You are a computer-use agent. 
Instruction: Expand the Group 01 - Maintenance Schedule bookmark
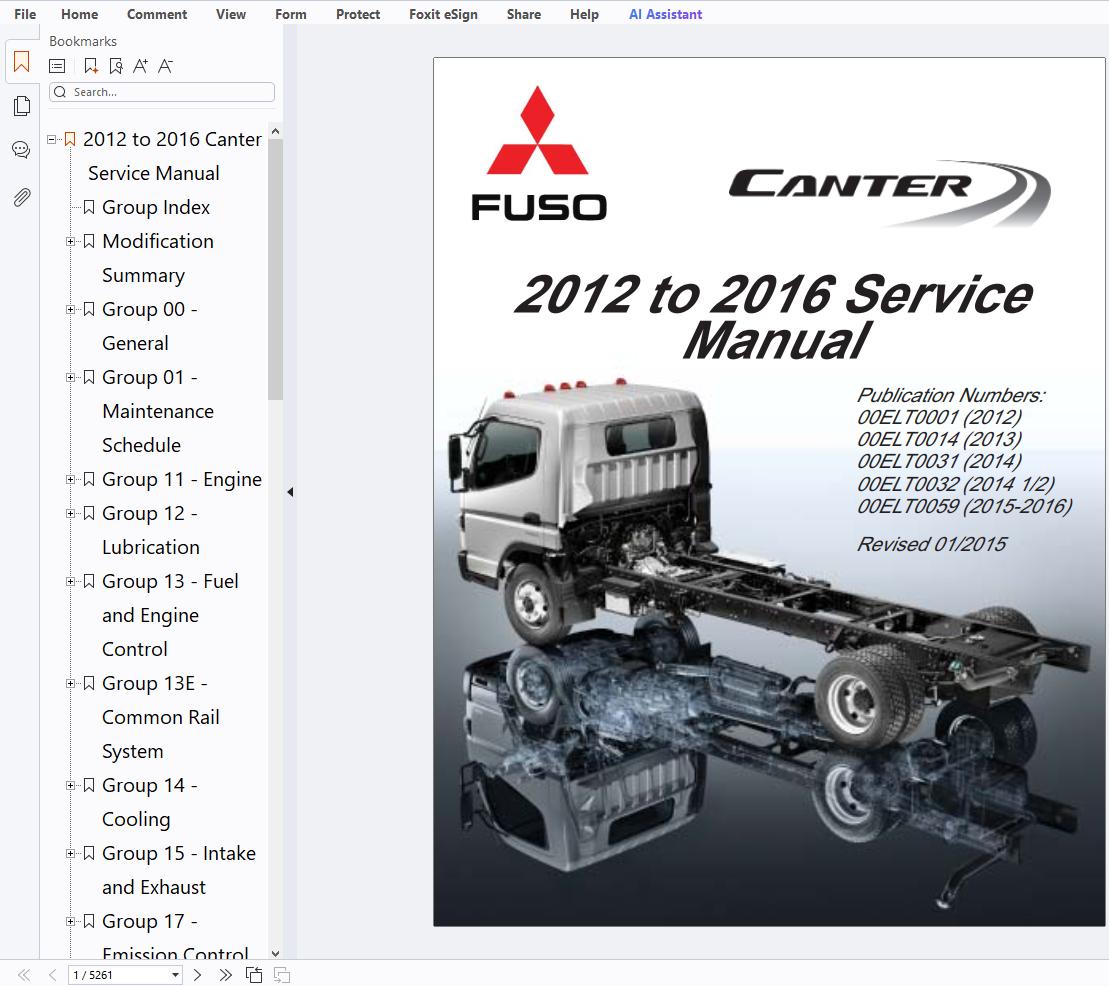(x=70, y=377)
